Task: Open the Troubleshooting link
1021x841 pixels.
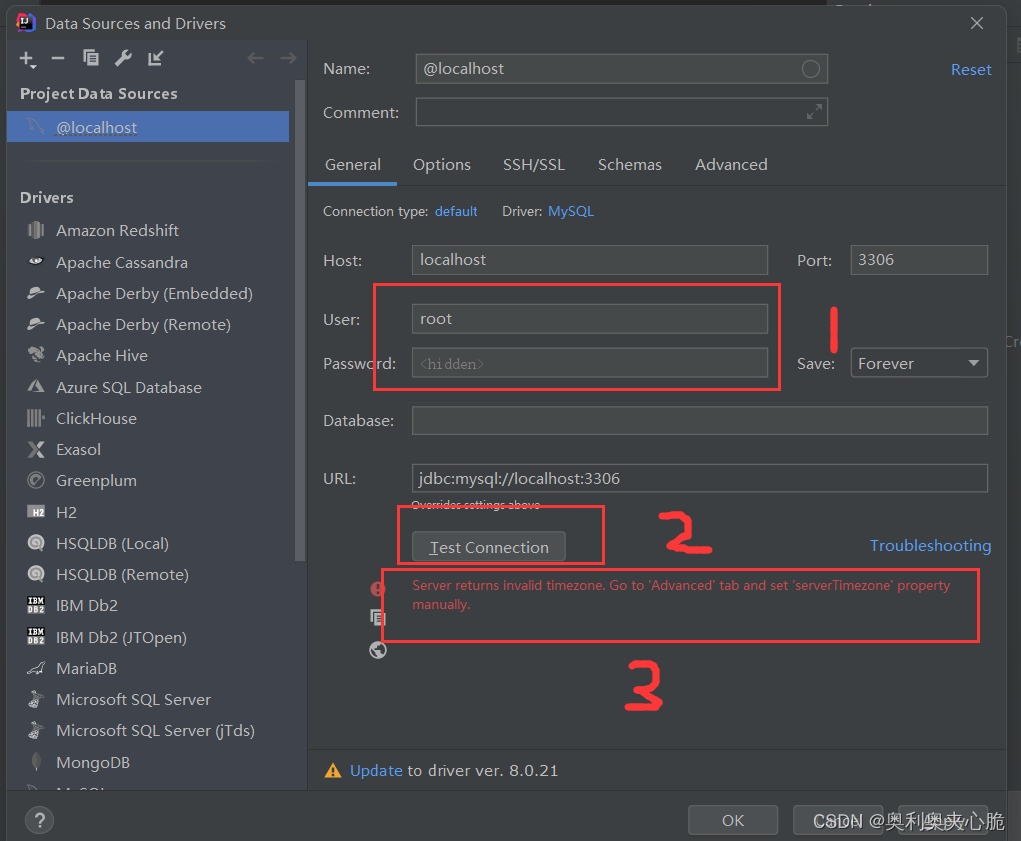Action: point(930,545)
